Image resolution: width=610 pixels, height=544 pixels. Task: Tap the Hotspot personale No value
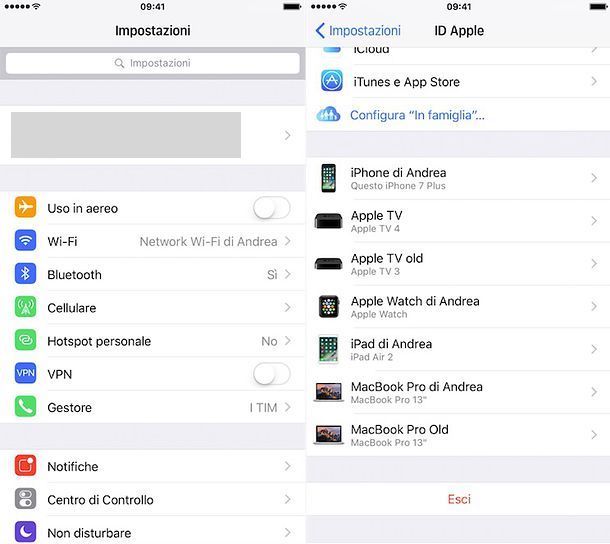(x=269, y=341)
